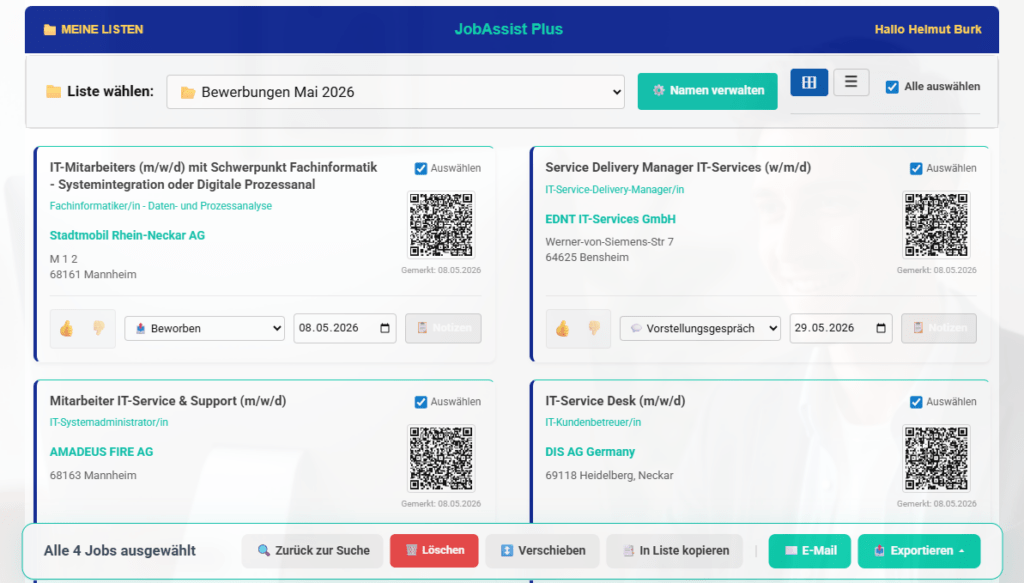Click the Verschieben button

pyautogui.click(x=543, y=551)
